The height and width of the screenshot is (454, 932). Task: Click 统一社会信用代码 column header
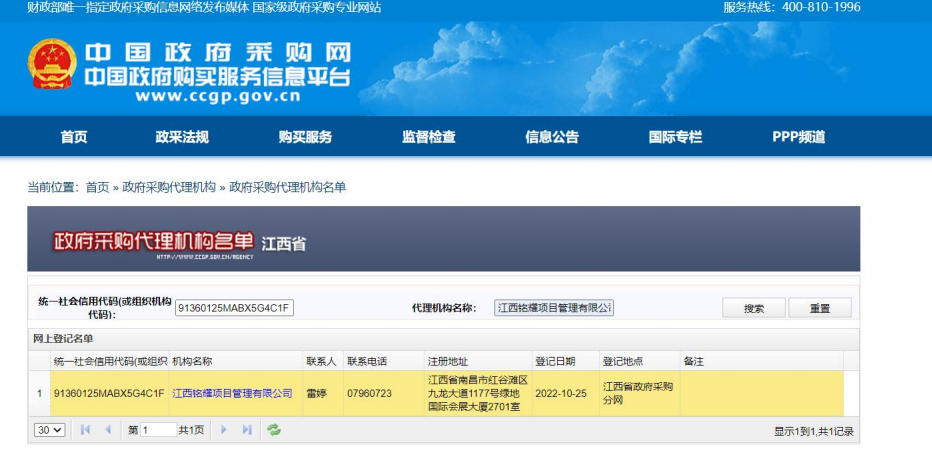pos(110,361)
